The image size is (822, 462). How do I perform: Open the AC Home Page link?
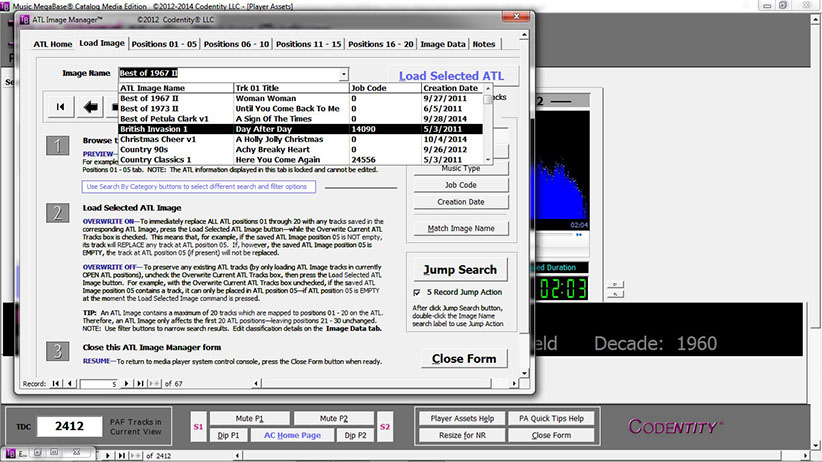pos(291,436)
